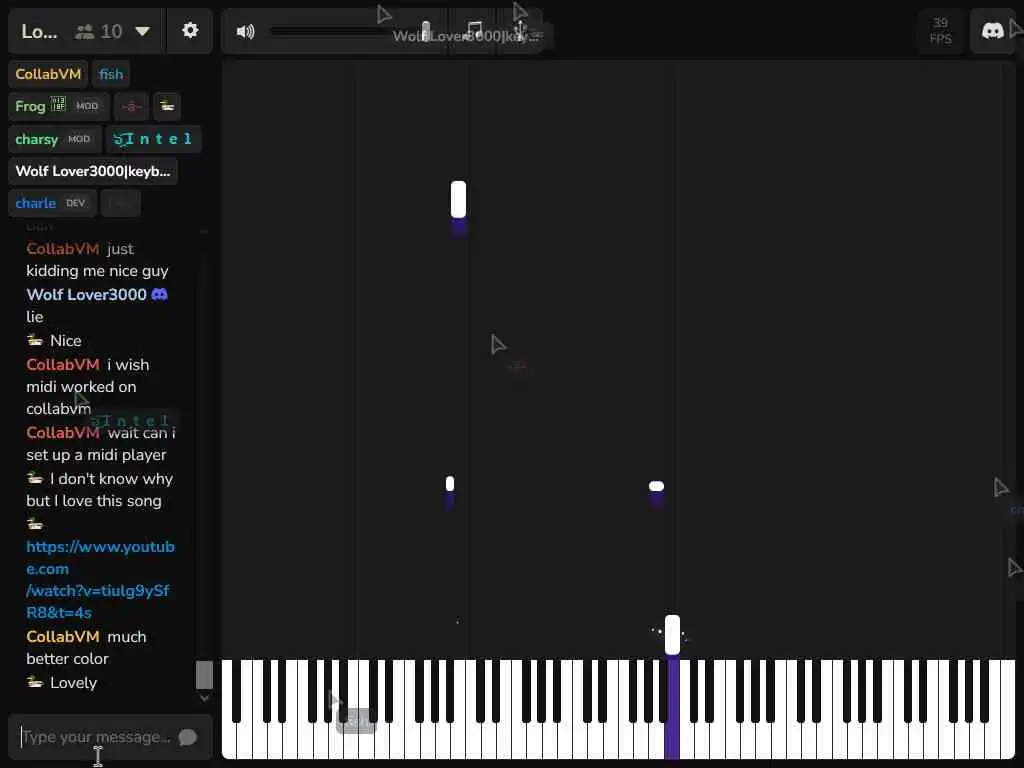The width and height of the screenshot is (1024, 768).
Task: Click duck icon beside 'I don't know why'
Action: pos(35,479)
